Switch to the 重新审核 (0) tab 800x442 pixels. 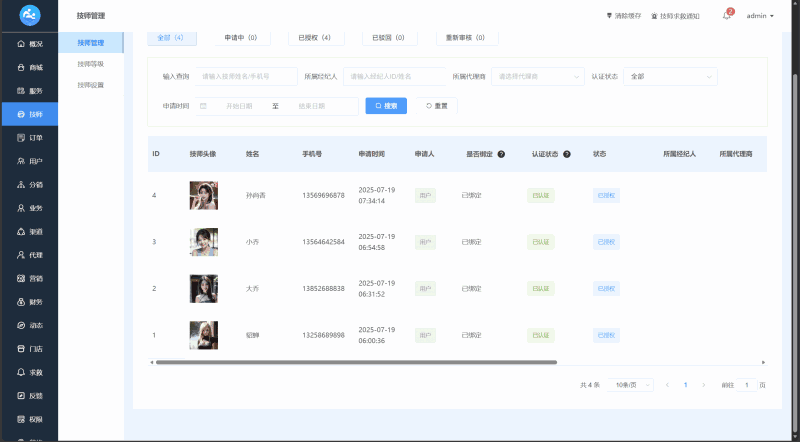(467, 38)
